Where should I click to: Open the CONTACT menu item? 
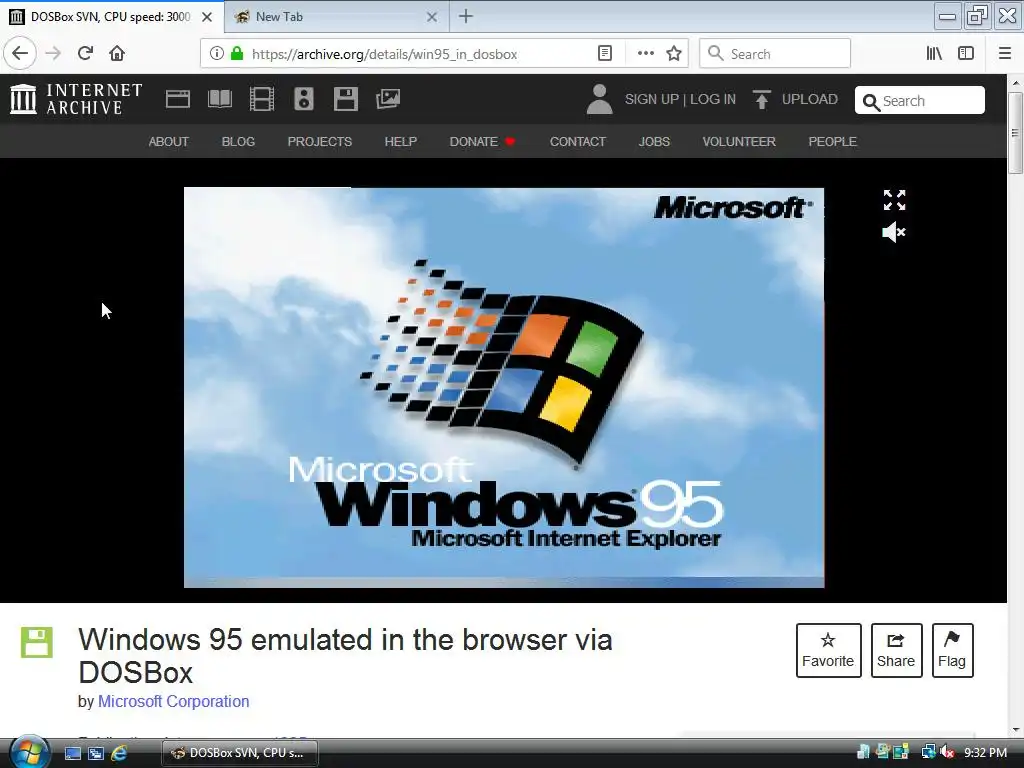point(578,142)
